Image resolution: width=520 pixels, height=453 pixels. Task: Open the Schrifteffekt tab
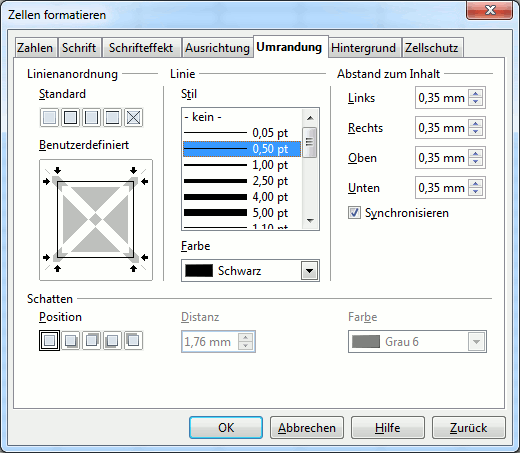[x=141, y=48]
